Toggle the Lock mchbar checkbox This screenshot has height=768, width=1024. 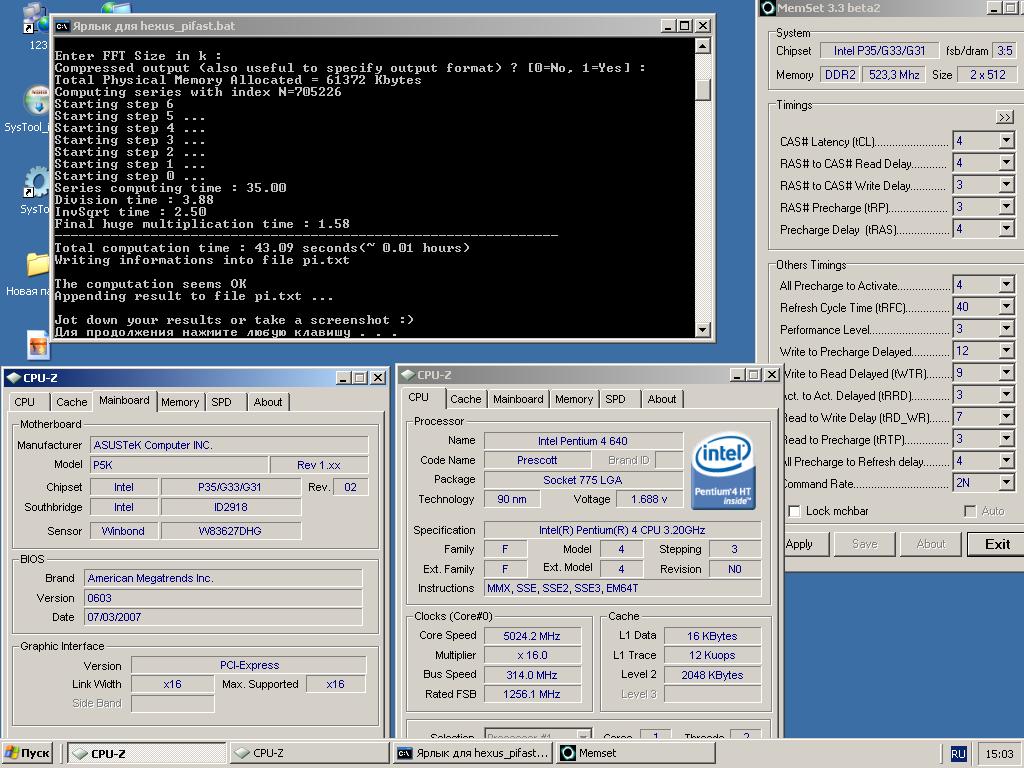[x=795, y=511]
